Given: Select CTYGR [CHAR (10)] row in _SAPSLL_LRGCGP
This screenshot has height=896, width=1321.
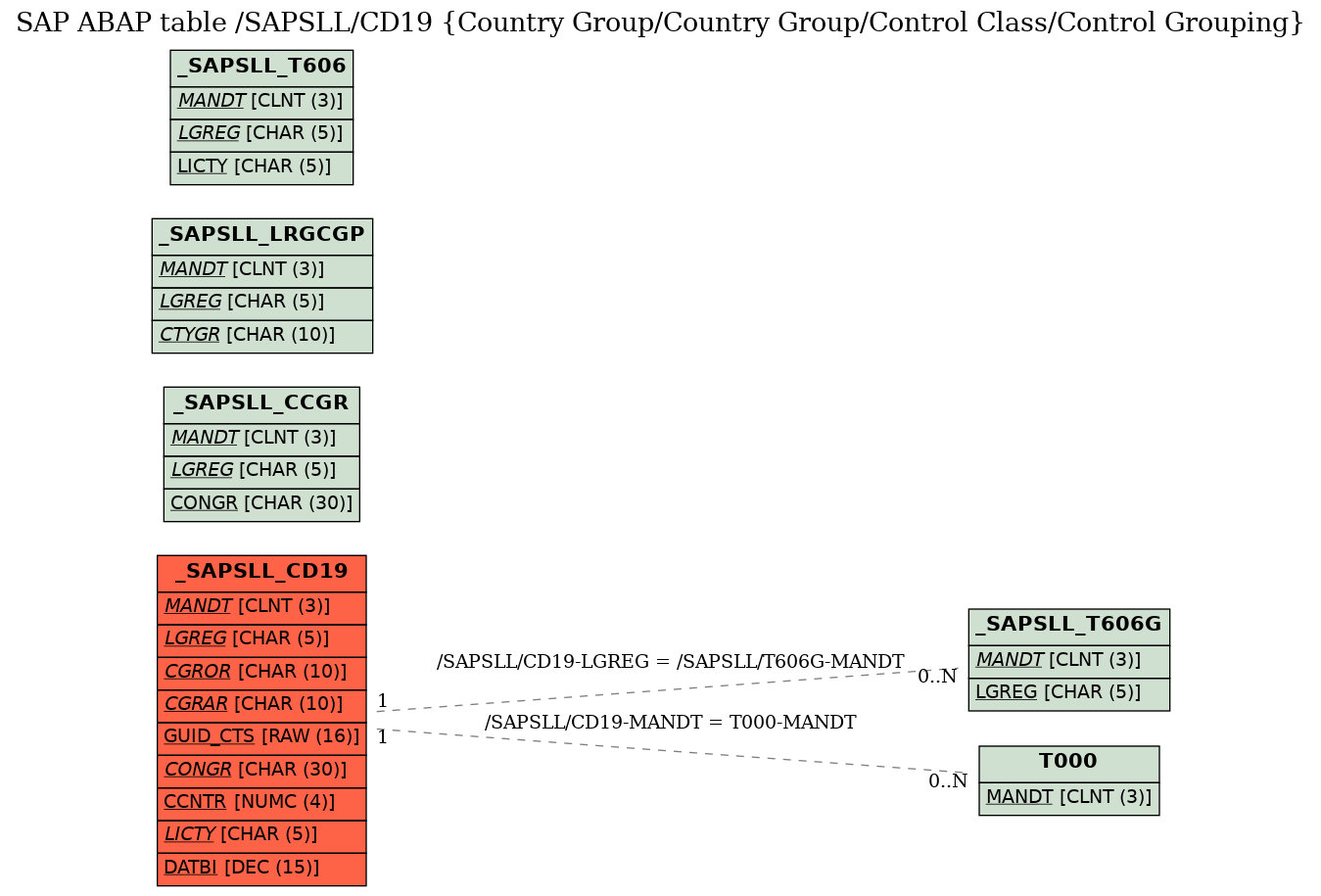Looking at the screenshot, I should (262, 336).
